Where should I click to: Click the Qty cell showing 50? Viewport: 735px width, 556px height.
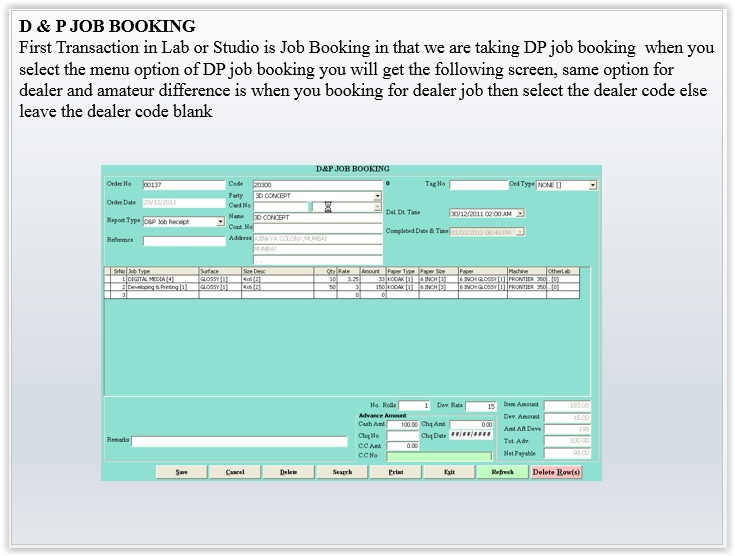325,287
